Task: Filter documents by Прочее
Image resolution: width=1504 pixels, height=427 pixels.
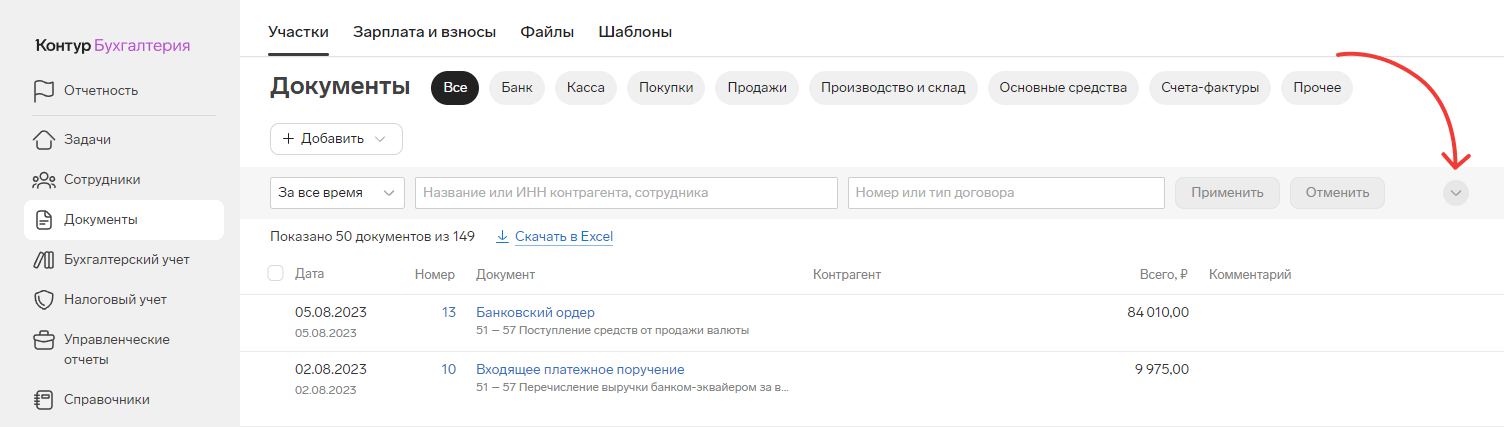Action: tap(1317, 87)
